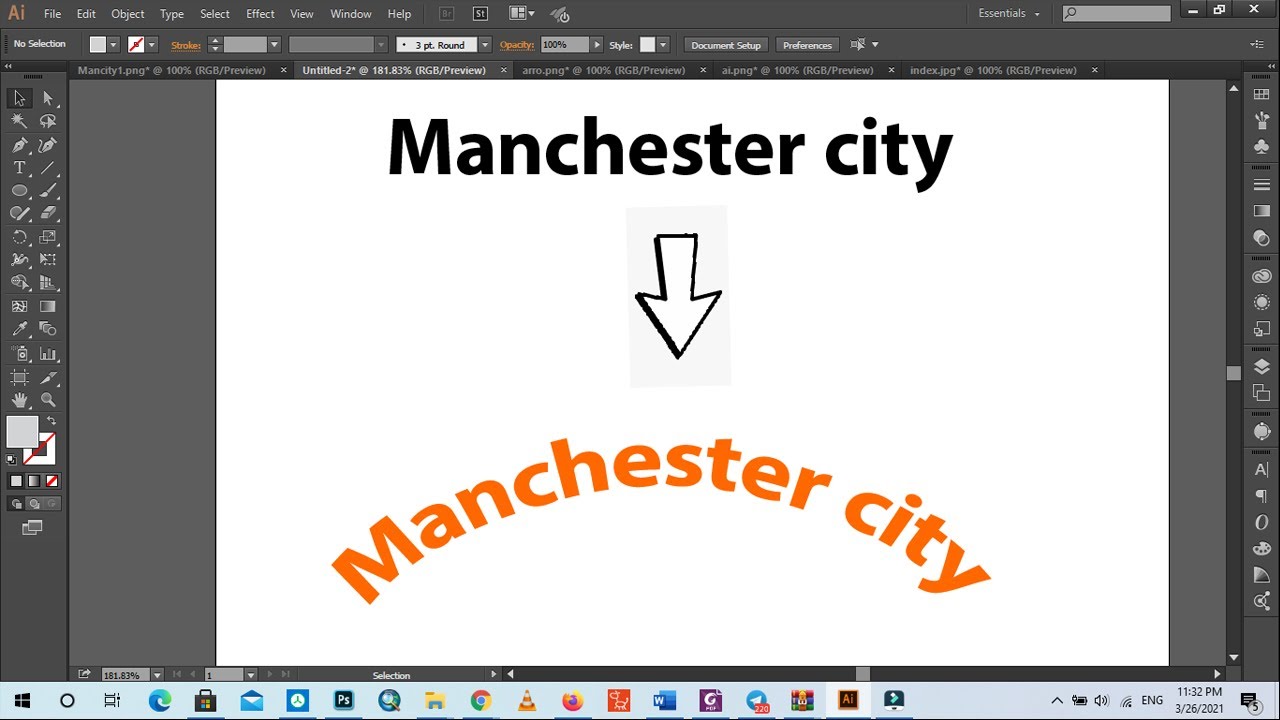The width and height of the screenshot is (1280, 720).
Task: Enable Draw Normal mode
Action: (17, 504)
